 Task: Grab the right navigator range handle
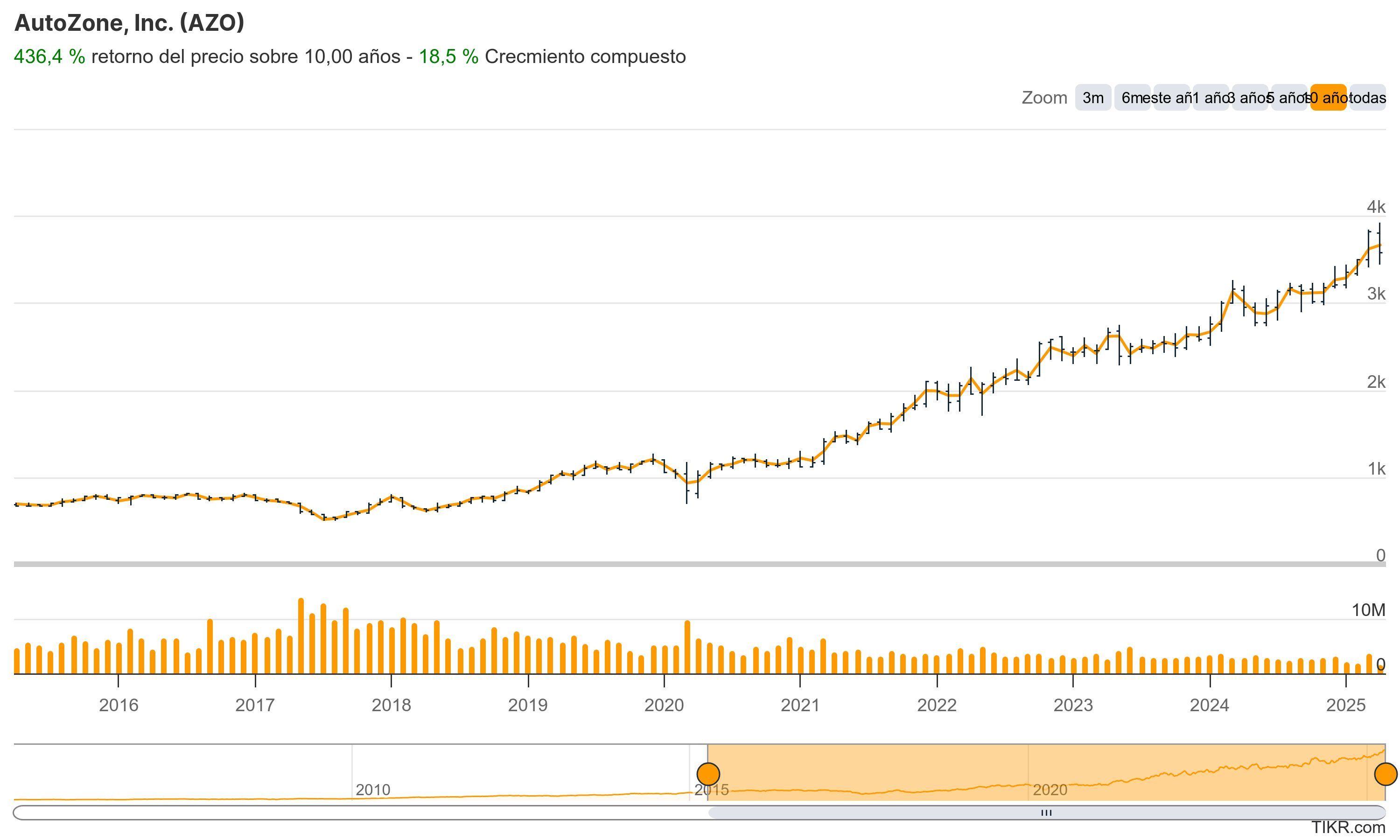(1386, 774)
